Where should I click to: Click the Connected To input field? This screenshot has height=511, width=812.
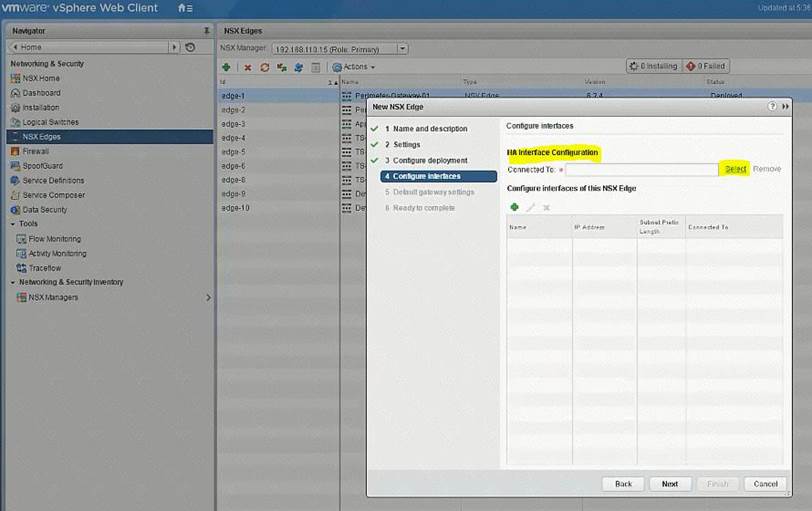point(642,170)
